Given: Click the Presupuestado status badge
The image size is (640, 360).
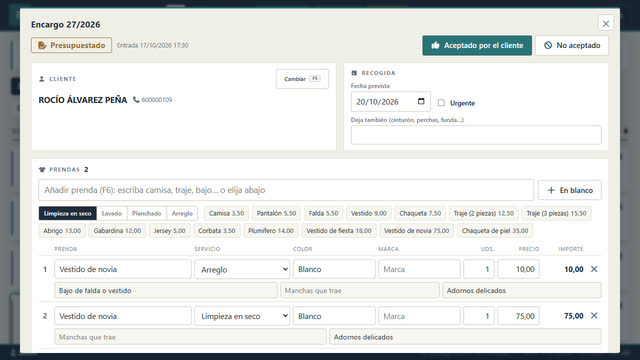Looking at the screenshot, I should pyautogui.click(x=71, y=45).
